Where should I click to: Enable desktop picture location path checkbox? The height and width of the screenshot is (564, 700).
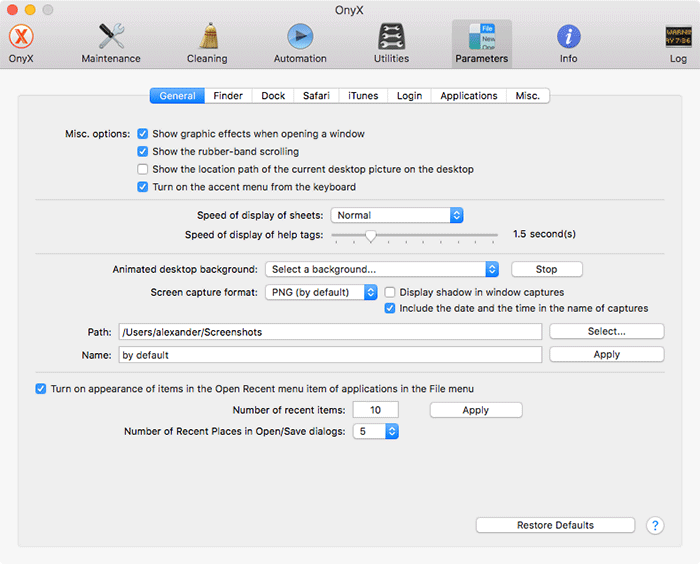coord(143,170)
